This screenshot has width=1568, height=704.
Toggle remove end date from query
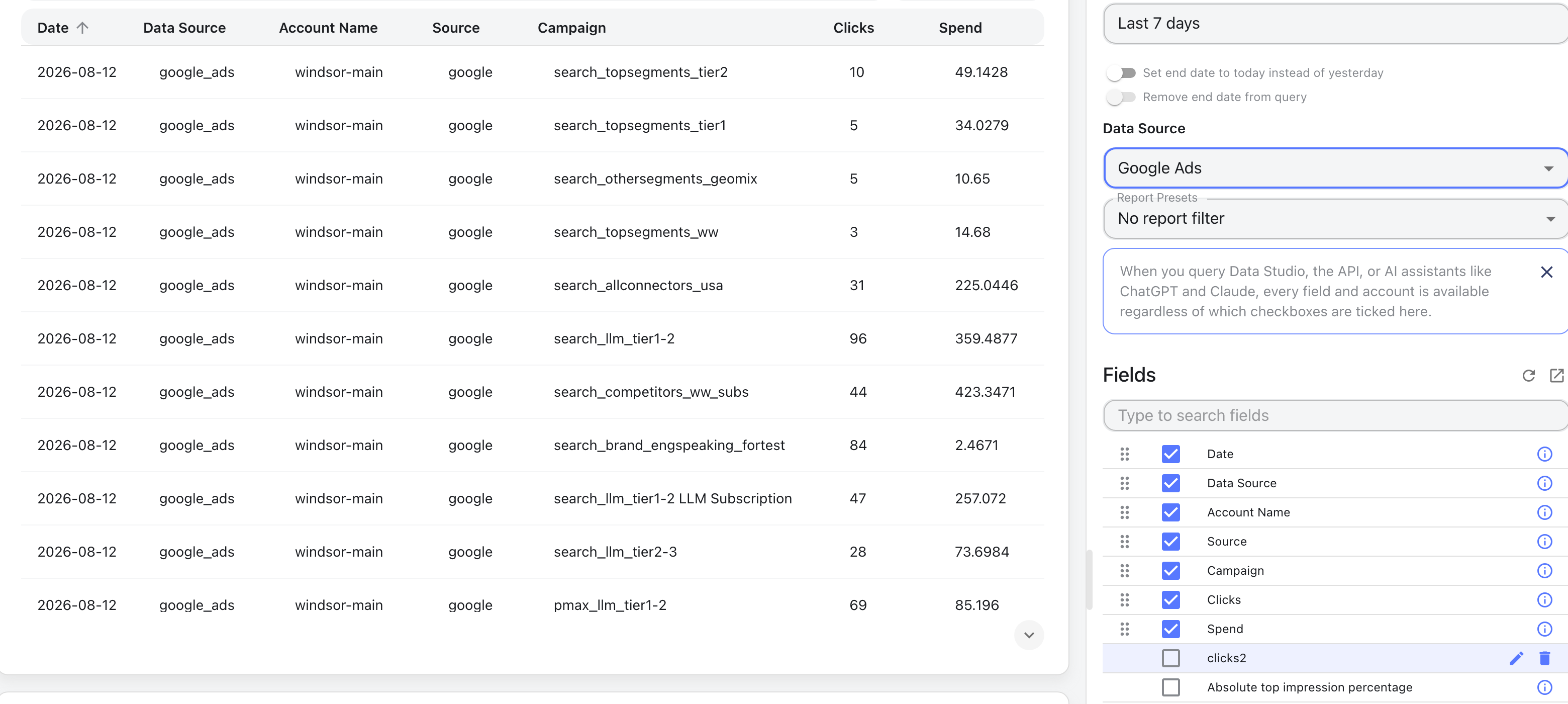[x=1121, y=97]
